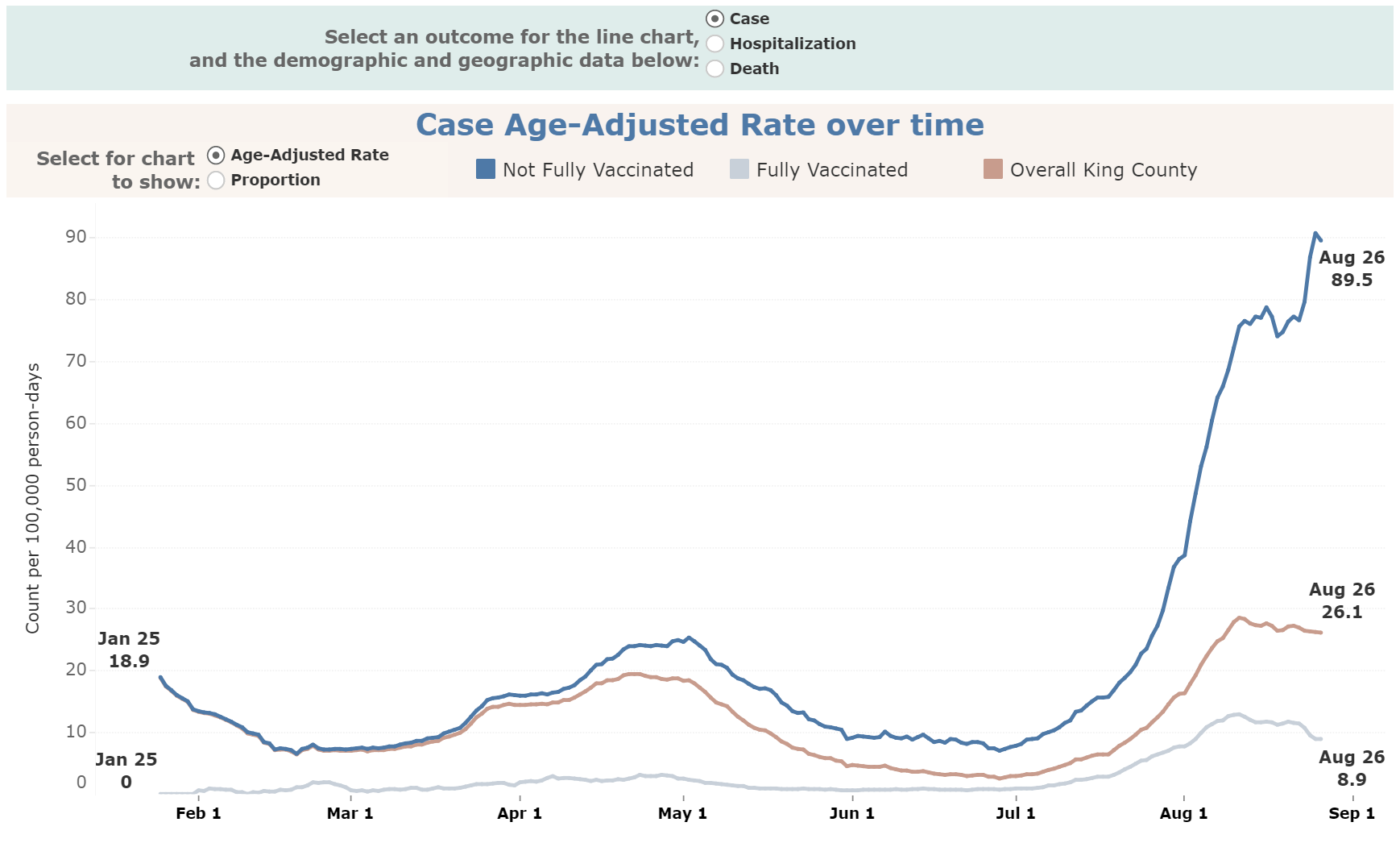Screen dimensions: 1400x843
Task: Click the Overall King County legend swatch
Action: (992, 169)
